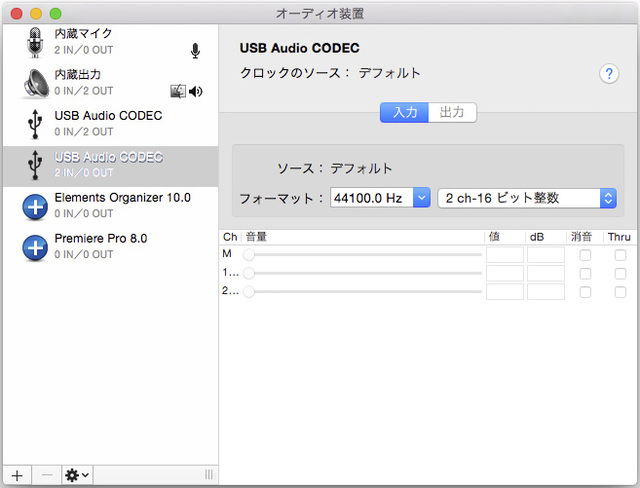Toggle mute checkbox for channel 2

(x=585, y=291)
